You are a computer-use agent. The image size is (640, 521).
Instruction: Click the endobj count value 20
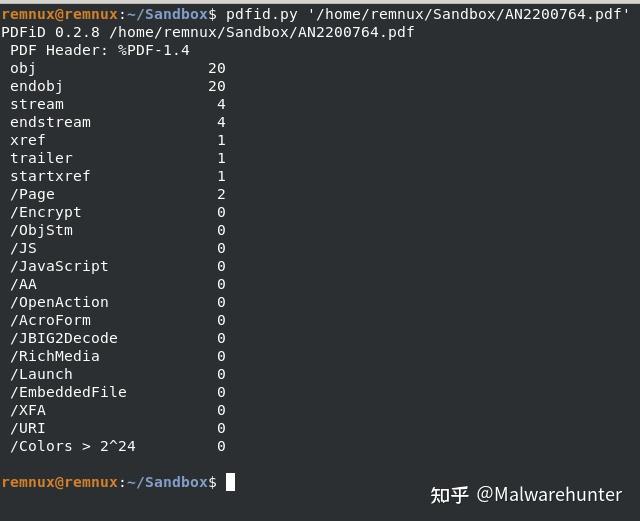(x=216, y=86)
